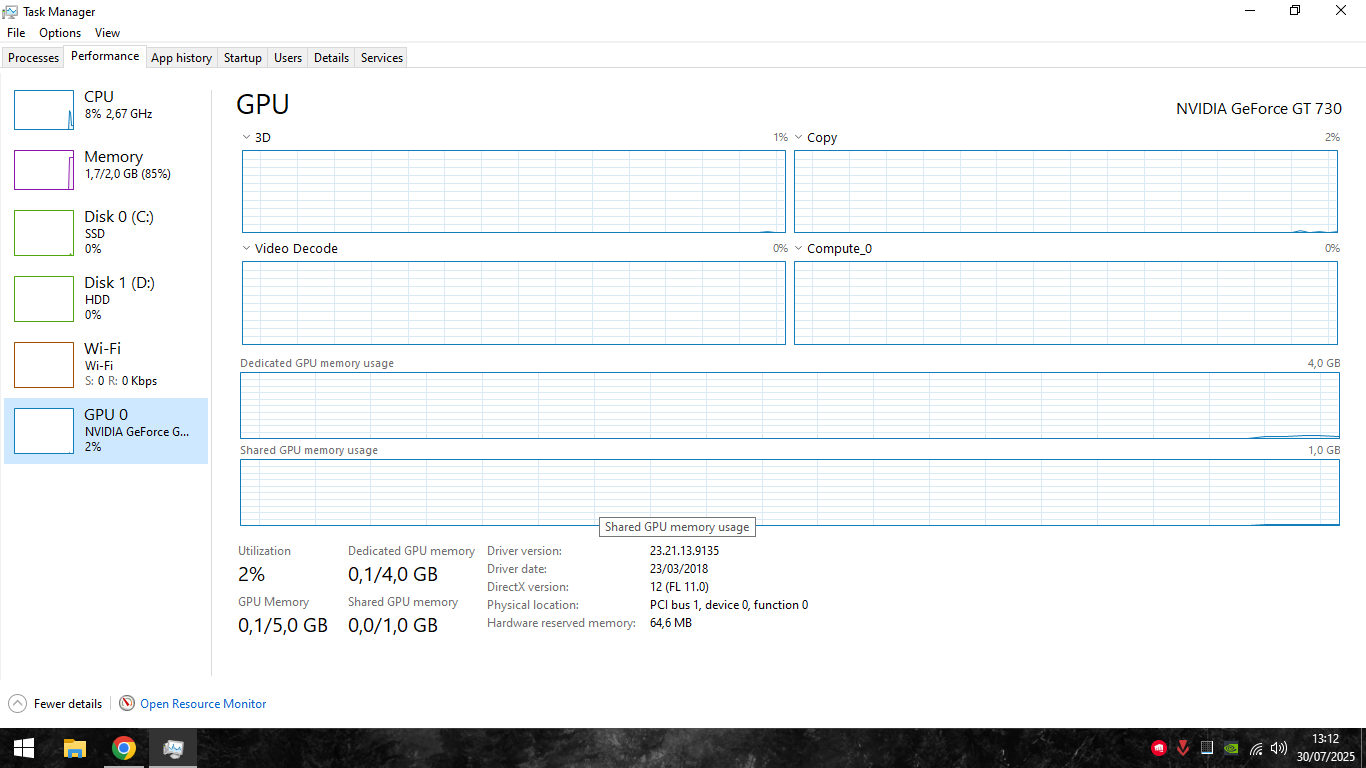Click the Task Manager taskbar button
The width and height of the screenshot is (1366, 768).
tap(173, 748)
